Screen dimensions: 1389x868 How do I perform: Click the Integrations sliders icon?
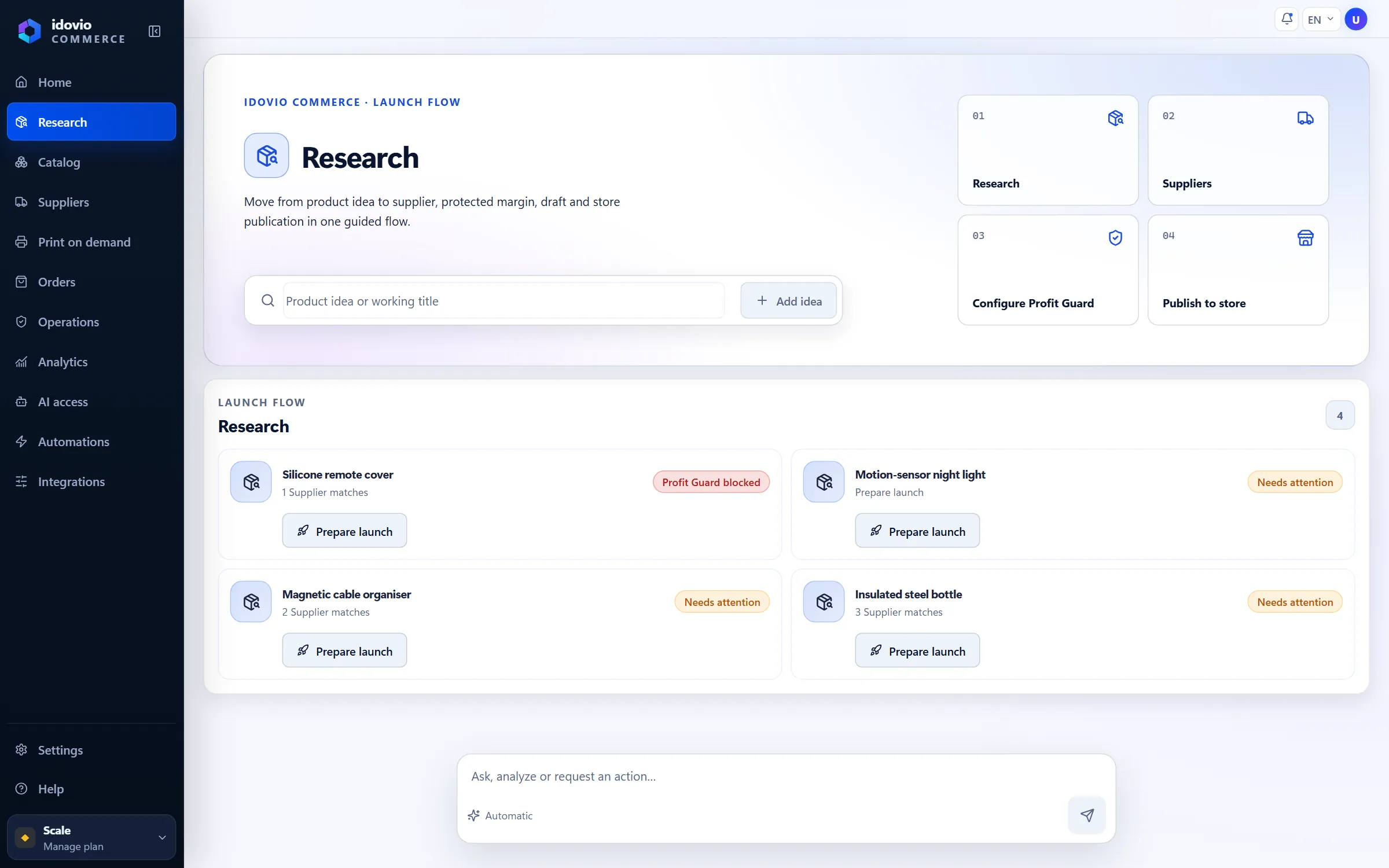coord(21,481)
